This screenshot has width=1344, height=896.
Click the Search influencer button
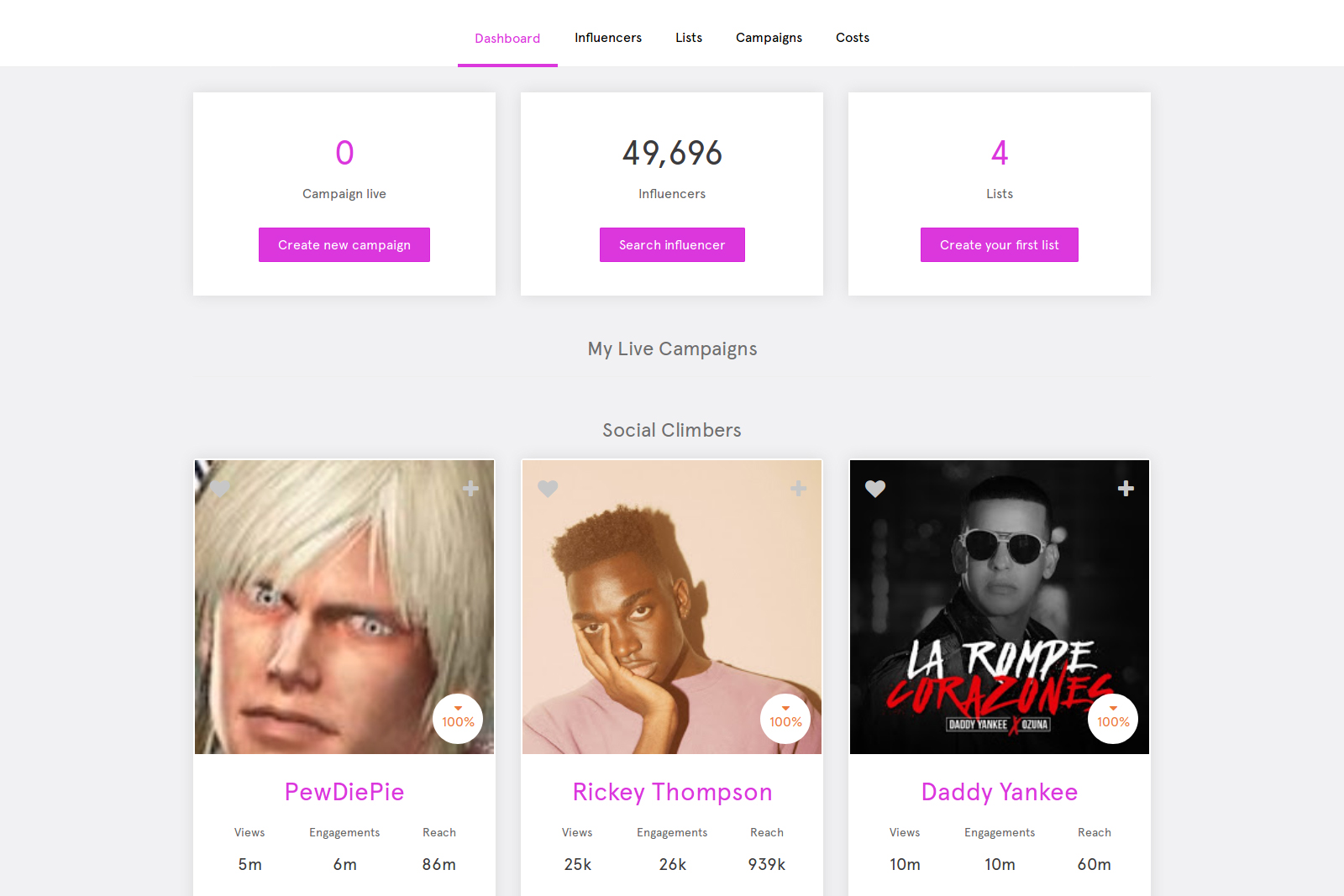click(672, 245)
